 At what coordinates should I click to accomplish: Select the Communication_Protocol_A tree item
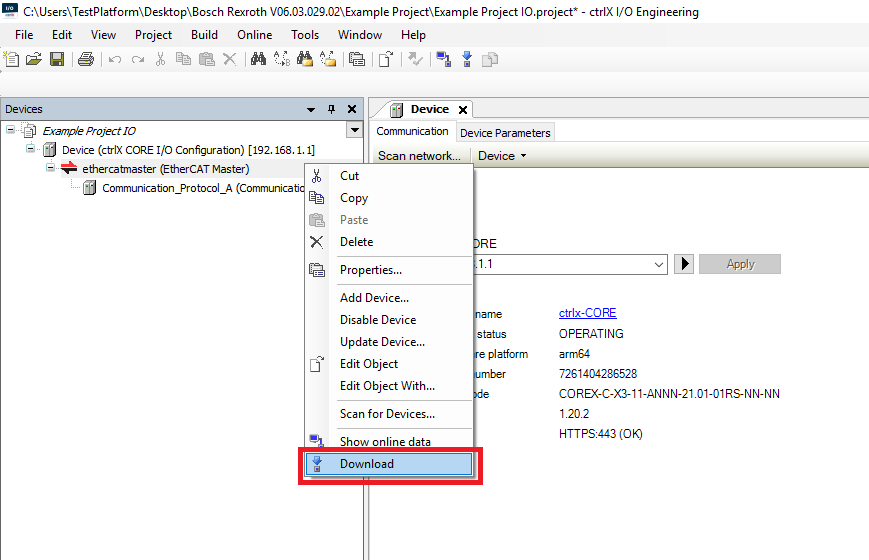click(202, 188)
